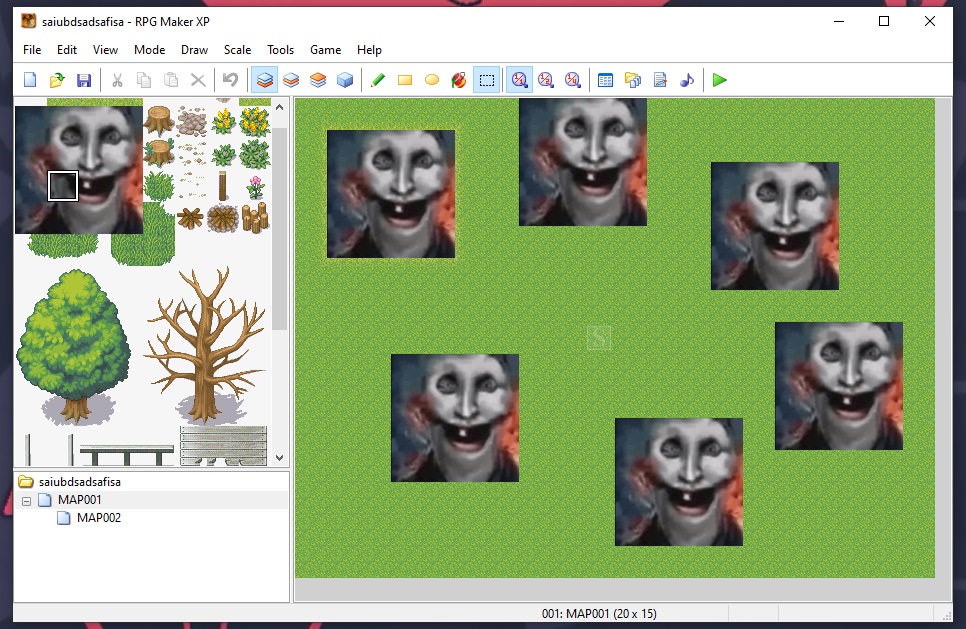
Task: Select MAP001 in the map tree
Action: pos(79,500)
